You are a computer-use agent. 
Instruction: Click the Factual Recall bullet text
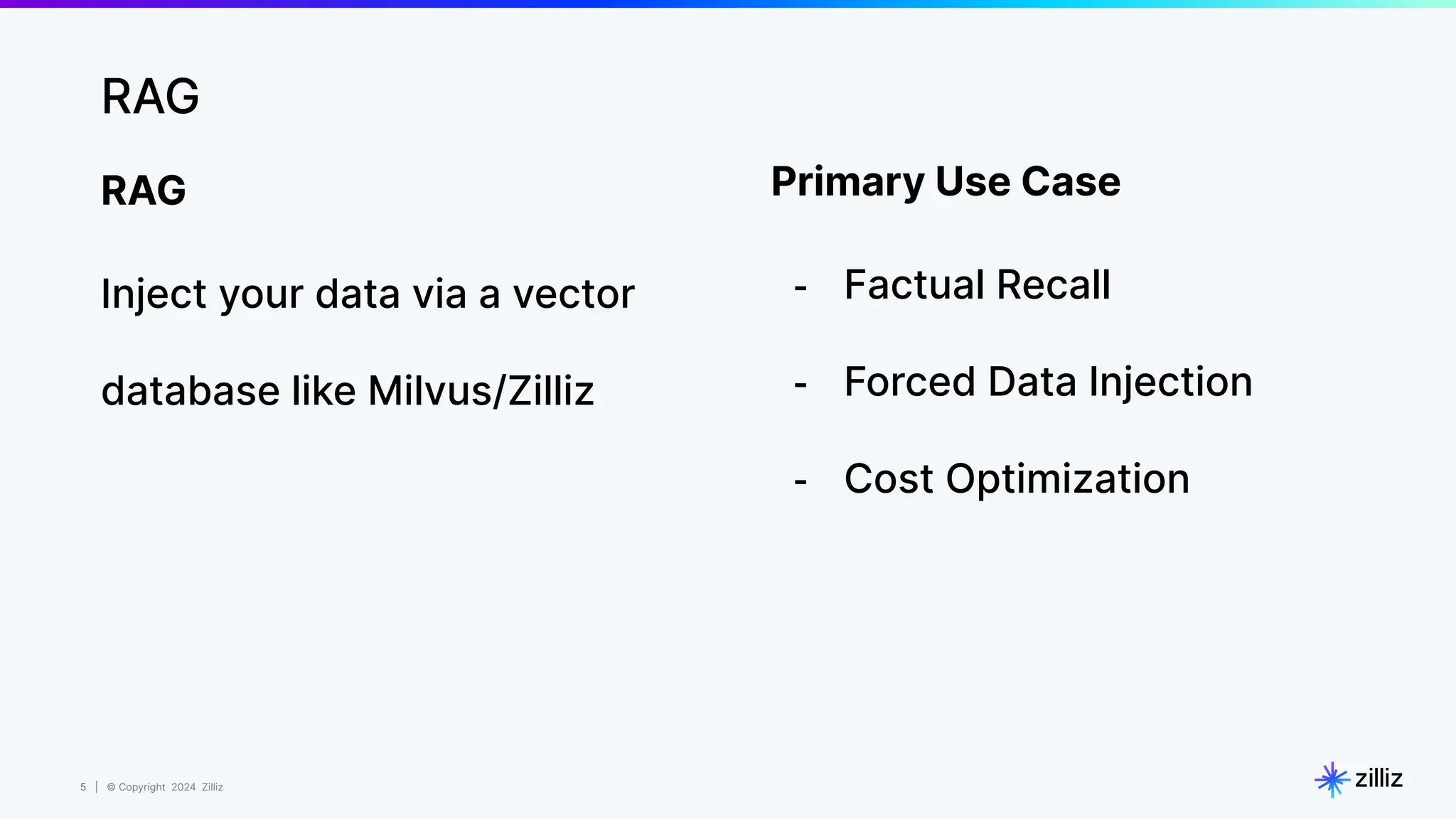977,285
